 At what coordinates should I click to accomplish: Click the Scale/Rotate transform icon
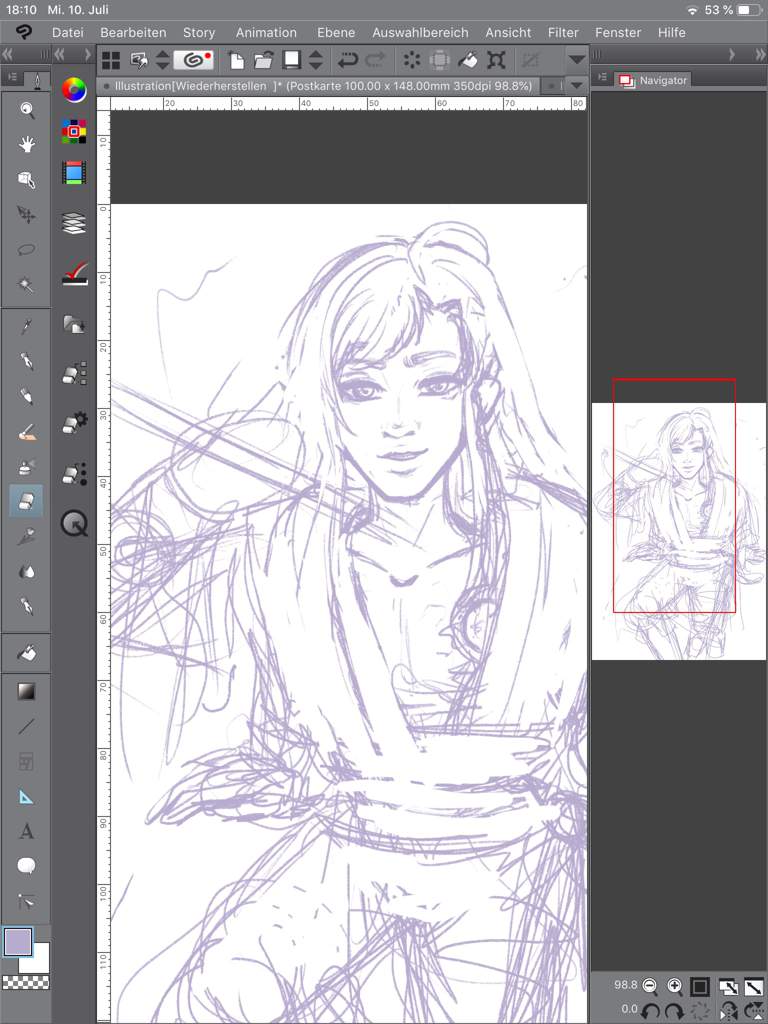point(496,61)
